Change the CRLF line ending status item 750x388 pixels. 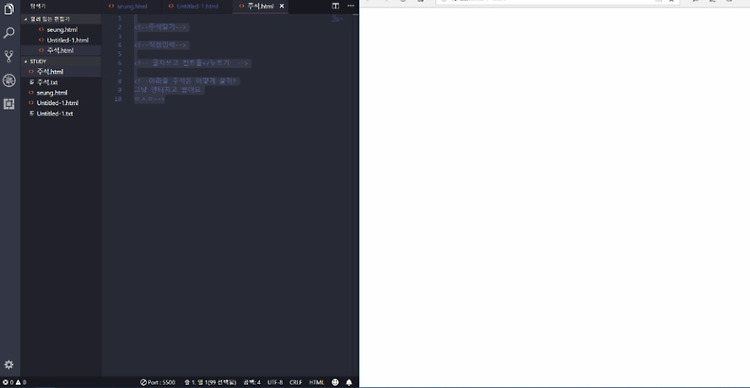(x=295, y=383)
